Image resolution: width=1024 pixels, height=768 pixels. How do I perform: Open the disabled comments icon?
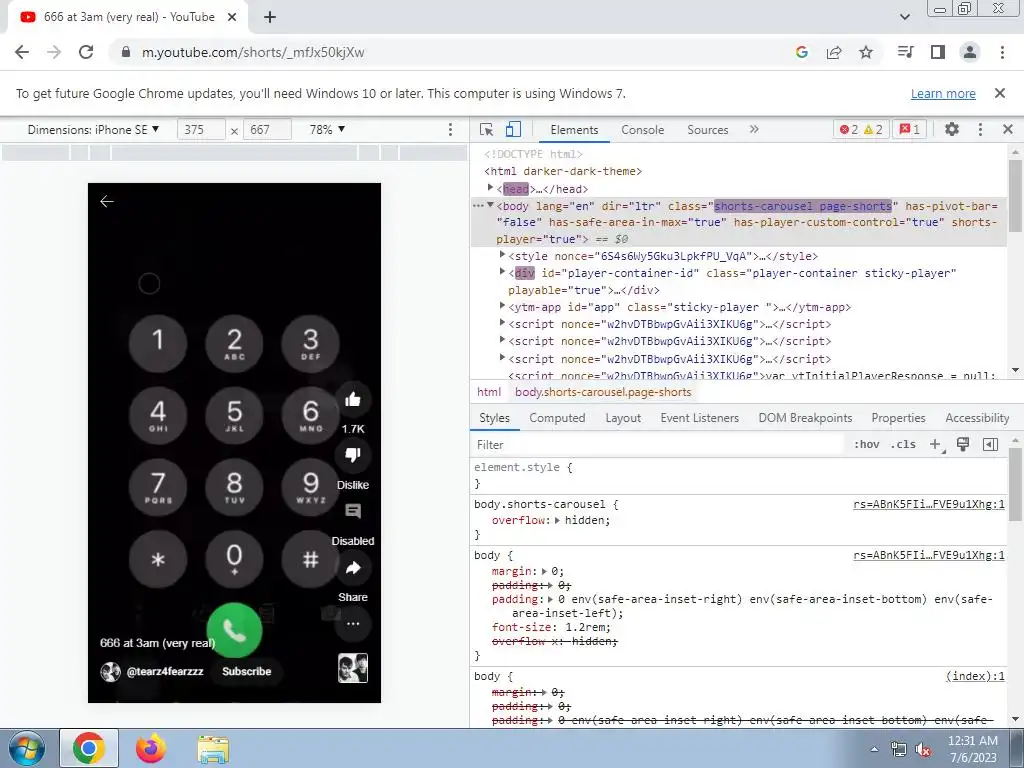[x=353, y=511]
